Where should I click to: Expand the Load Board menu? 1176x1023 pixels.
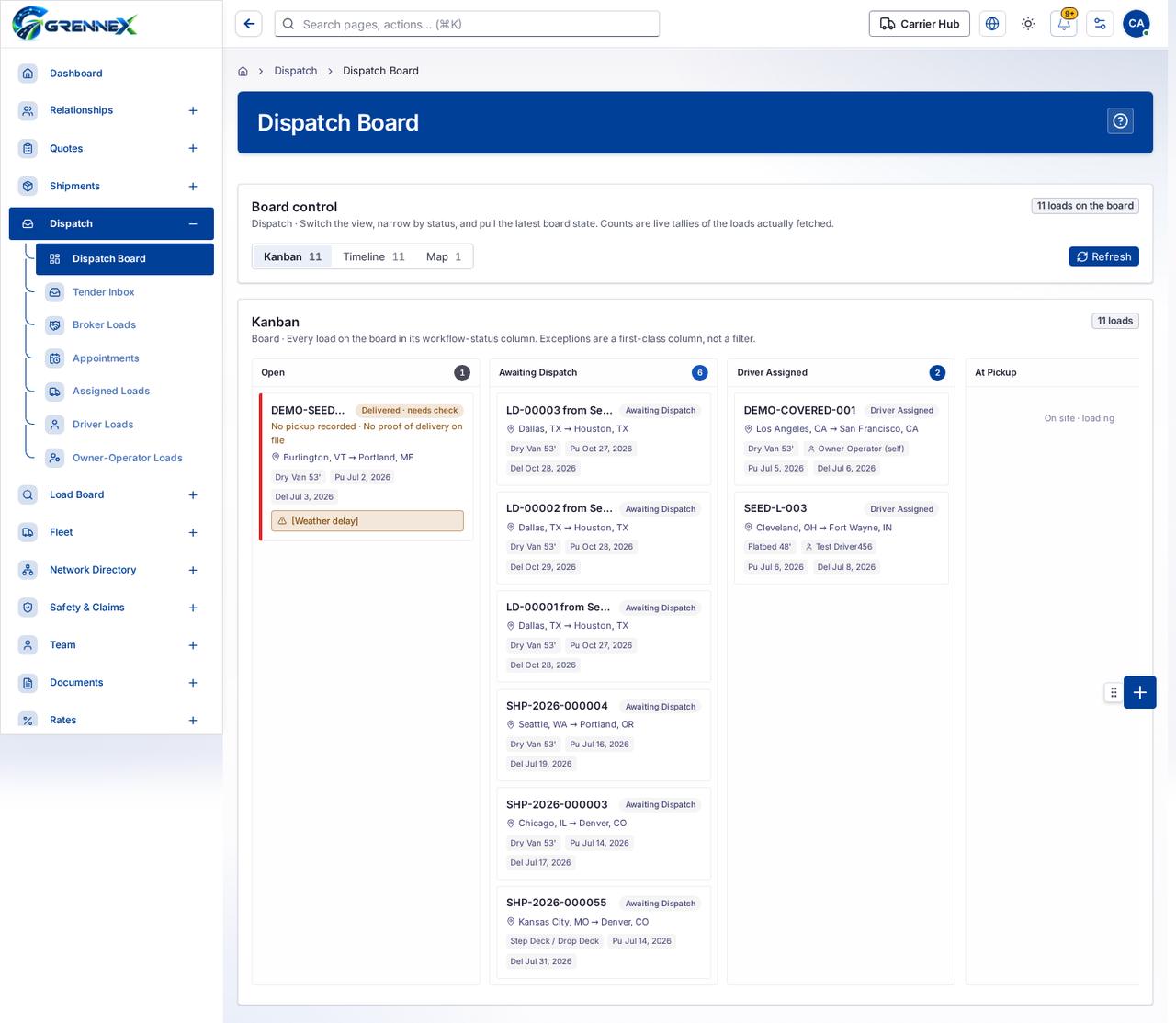coord(193,495)
